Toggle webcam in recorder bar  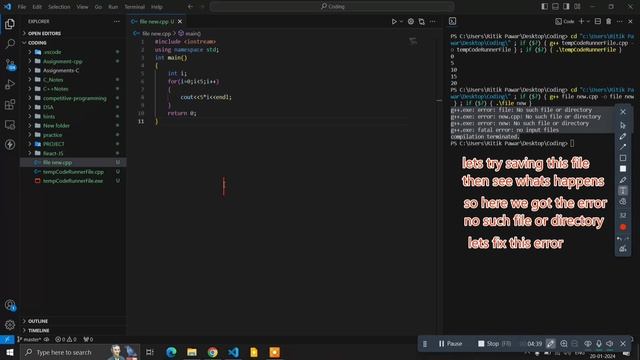coord(588,344)
